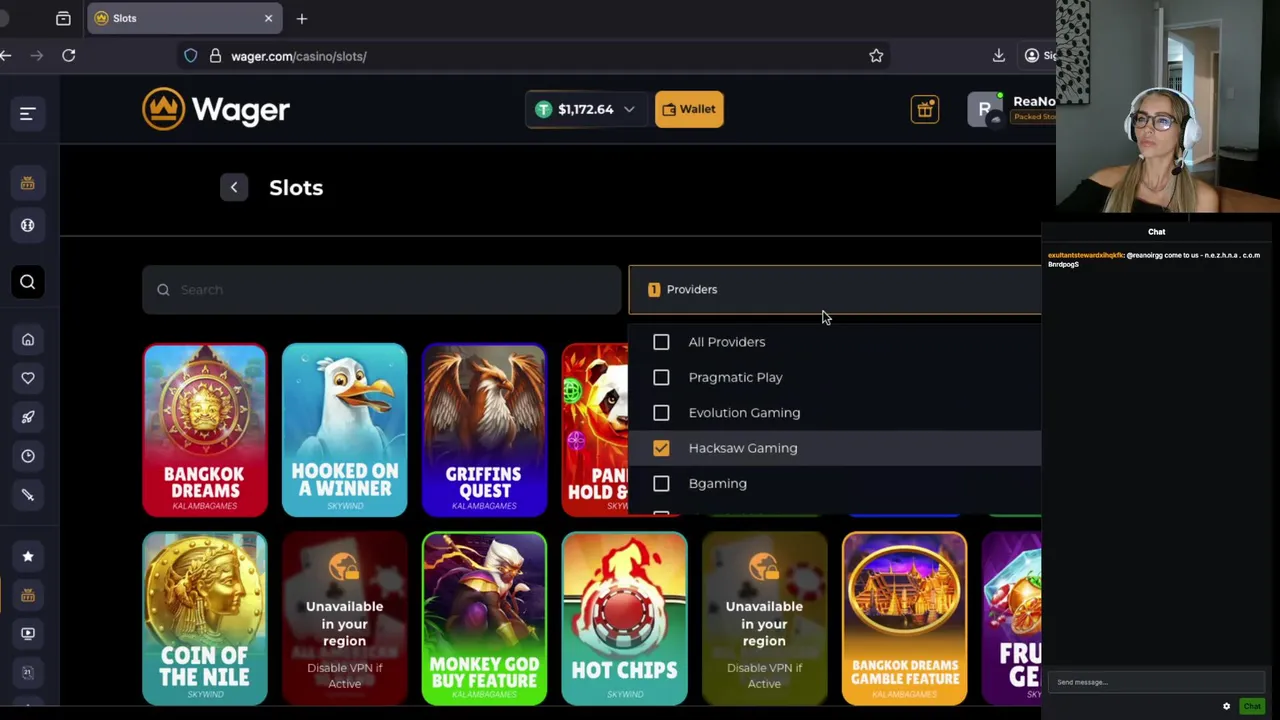Screen dimensions: 1280x720
Task: Bookmark page with the star icon
Action: coord(876,56)
